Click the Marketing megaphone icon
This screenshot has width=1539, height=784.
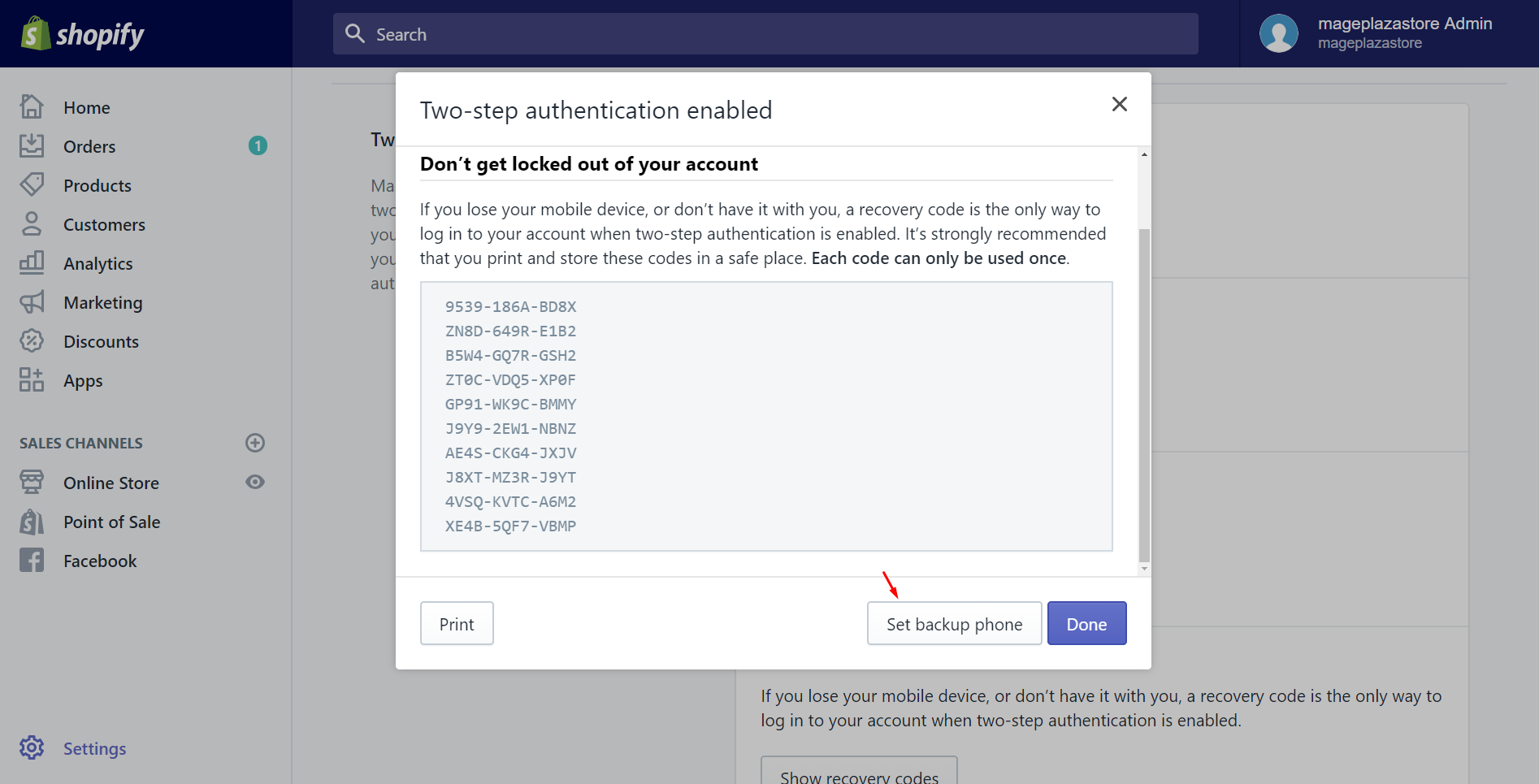pos(32,301)
